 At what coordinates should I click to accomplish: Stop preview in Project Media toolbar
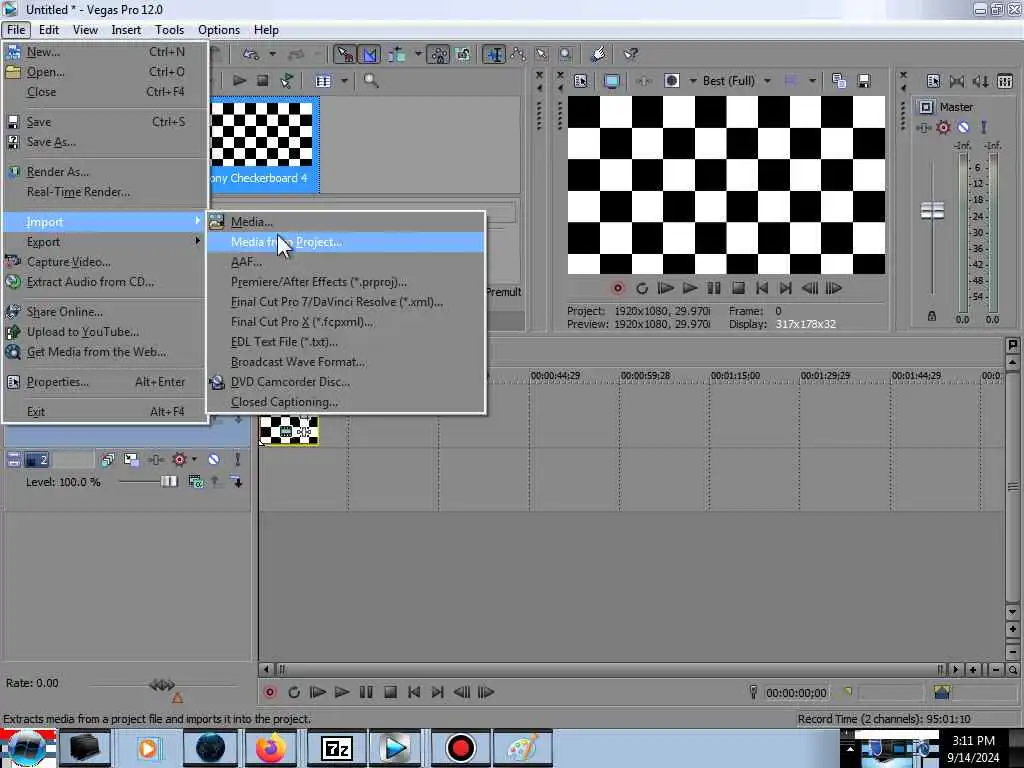(263, 81)
